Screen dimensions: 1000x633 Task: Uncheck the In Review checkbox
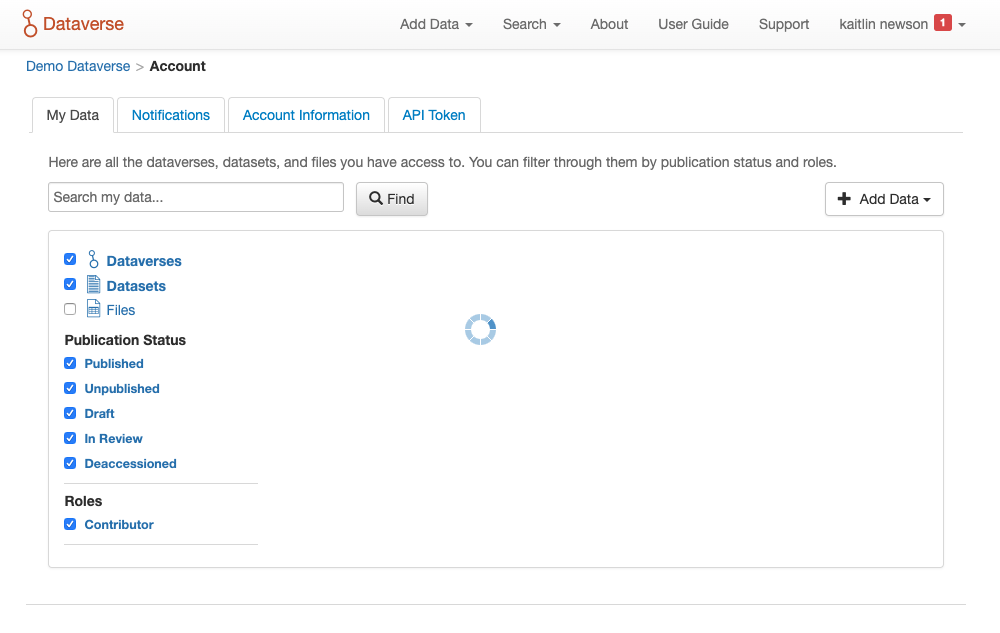[x=70, y=438]
